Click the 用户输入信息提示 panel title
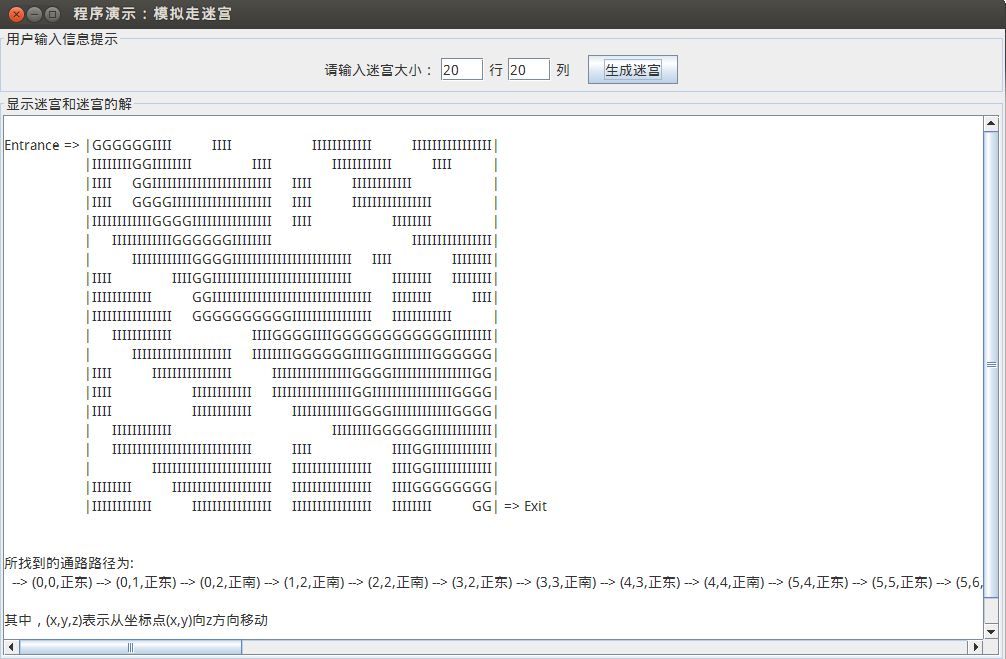 (x=62, y=40)
